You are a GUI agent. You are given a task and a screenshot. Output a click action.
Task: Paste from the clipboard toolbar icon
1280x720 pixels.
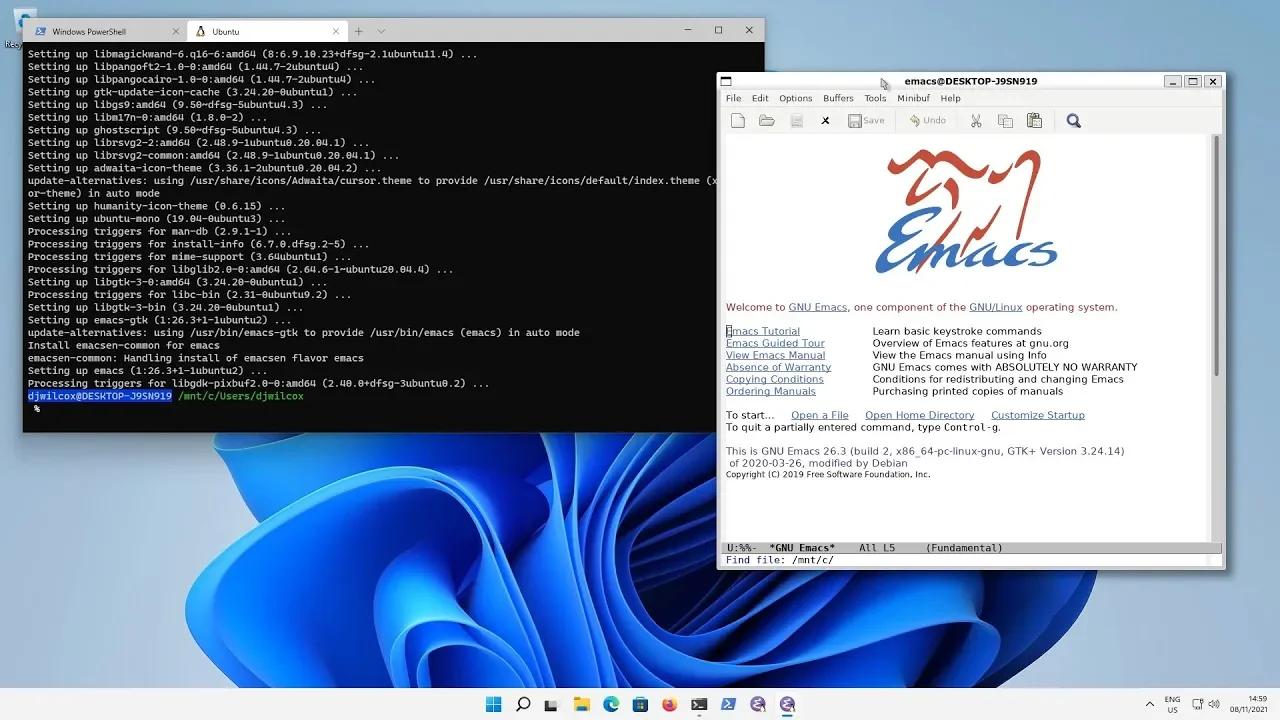click(1034, 120)
